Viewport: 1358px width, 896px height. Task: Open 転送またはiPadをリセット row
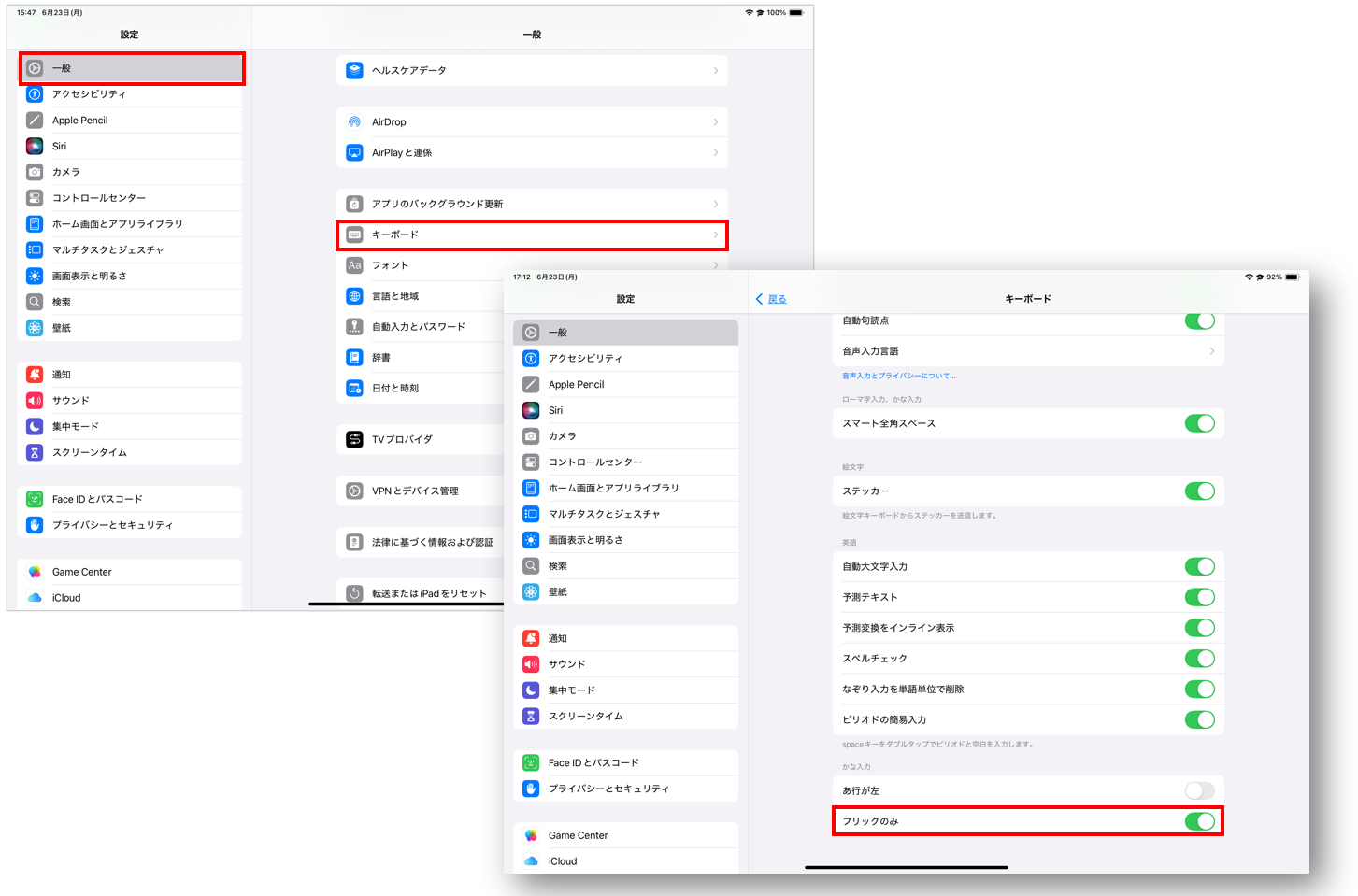pos(421,593)
